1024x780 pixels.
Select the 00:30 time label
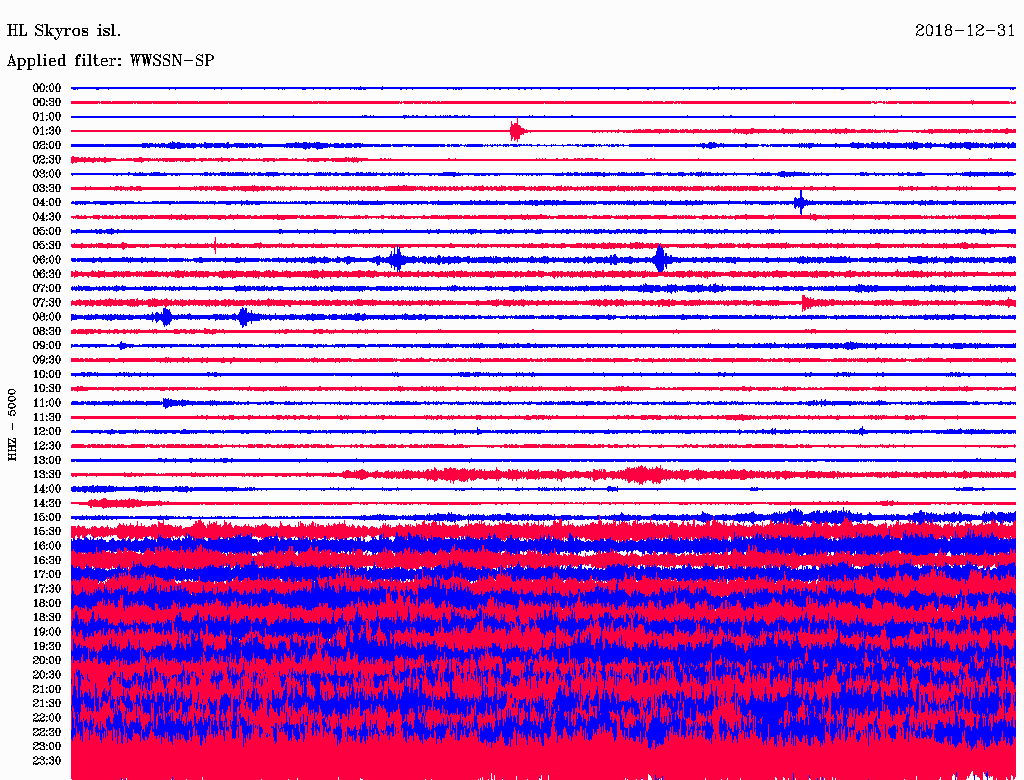tap(47, 102)
